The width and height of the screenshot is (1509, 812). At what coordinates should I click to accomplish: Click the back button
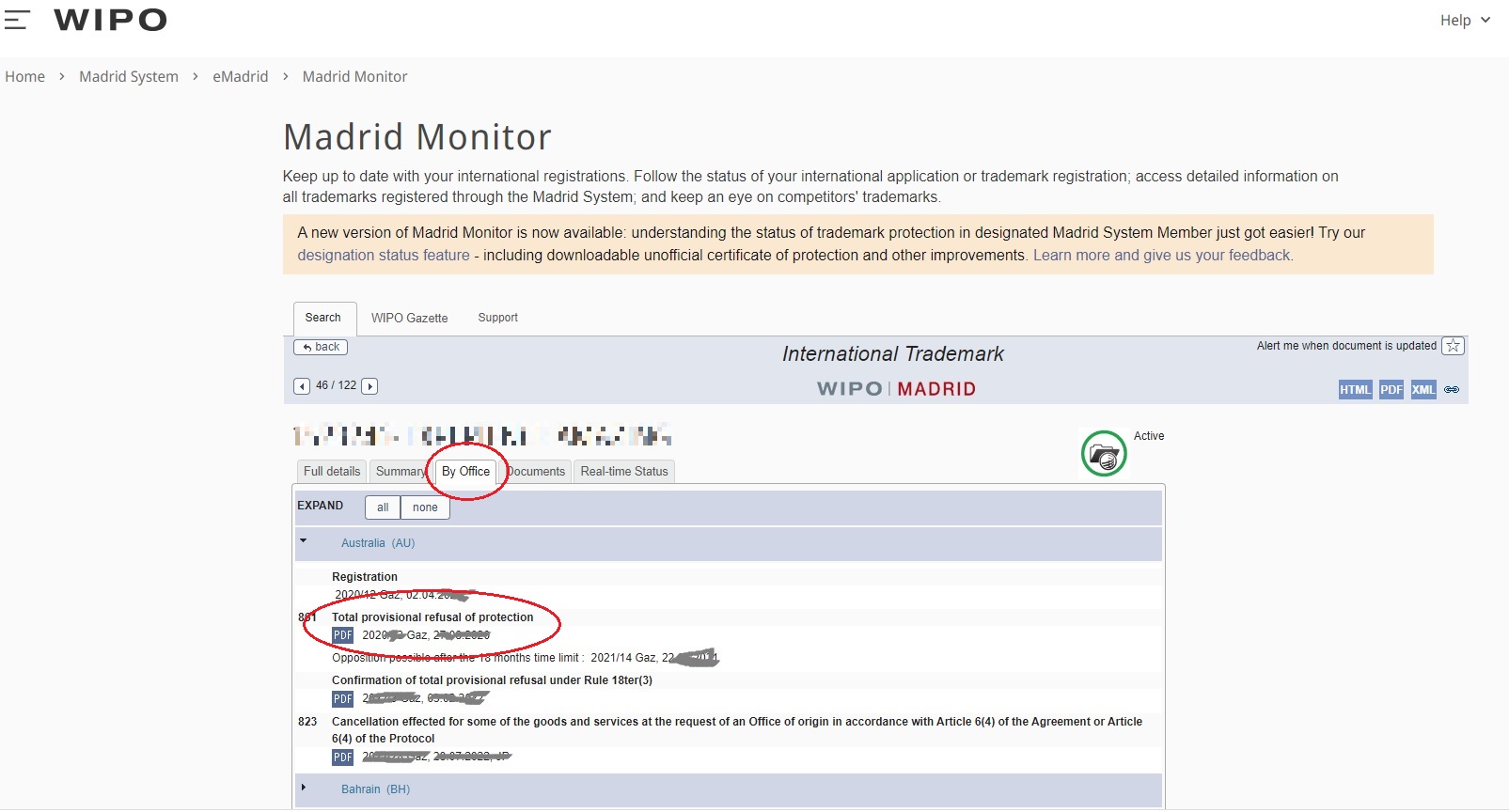321,347
